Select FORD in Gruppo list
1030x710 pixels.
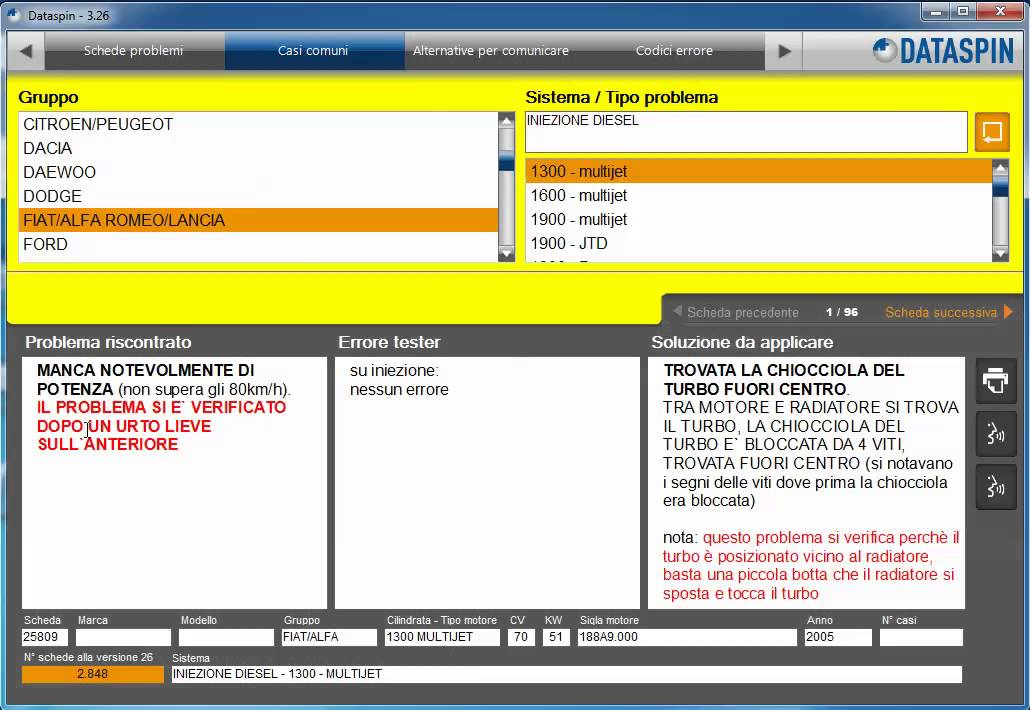(x=258, y=244)
